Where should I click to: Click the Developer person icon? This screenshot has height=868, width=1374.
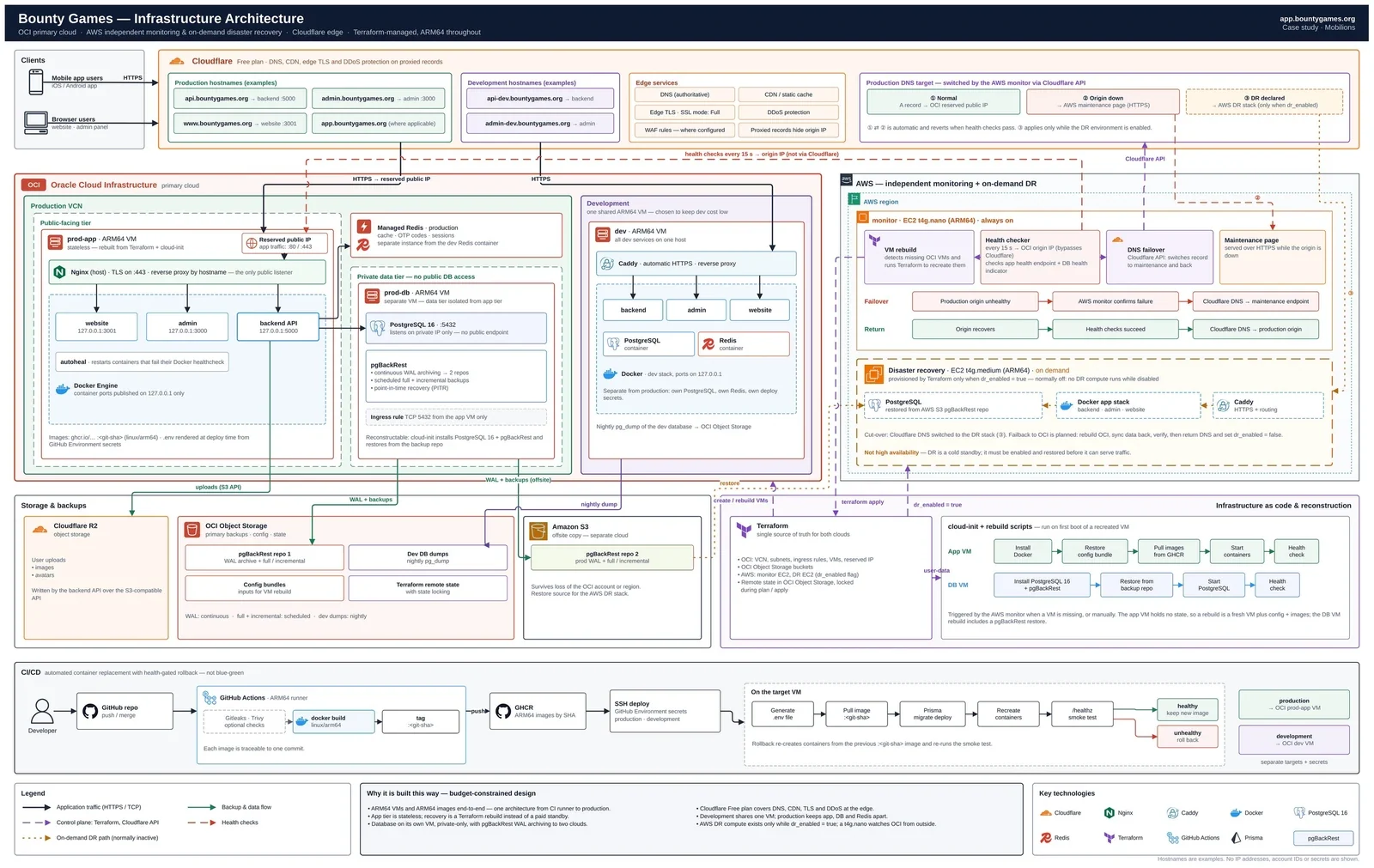(42, 711)
